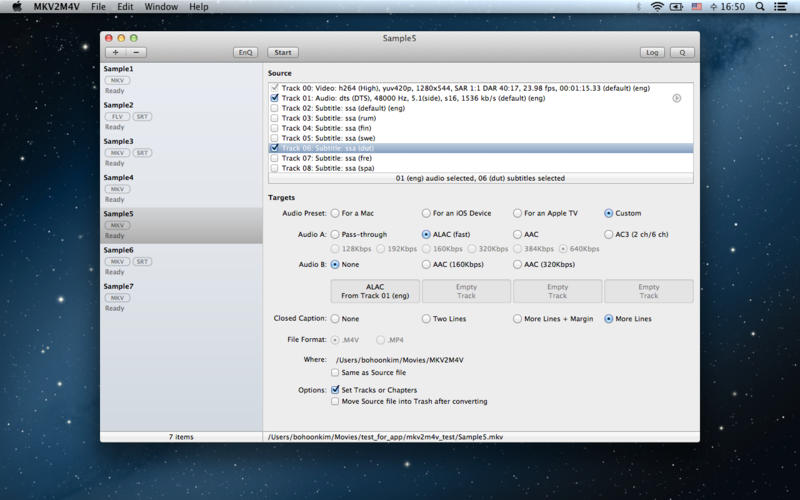The image size is (800, 500).
Task: Uncheck Track 06 subtitle ssa (dut)
Action: [274, 148]
